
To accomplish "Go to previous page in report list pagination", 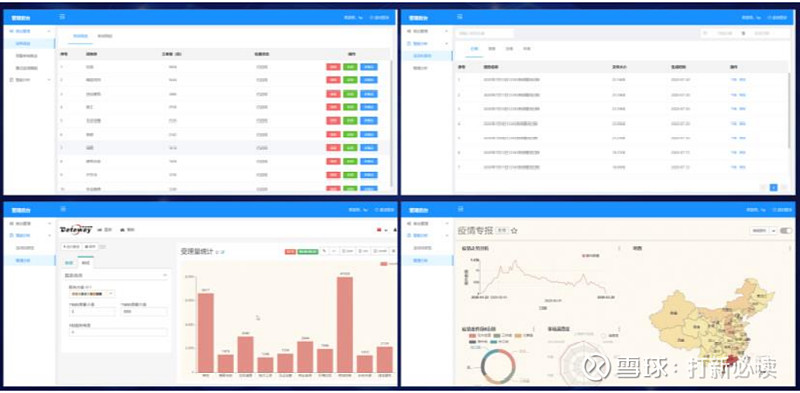I will coord(764,187).
